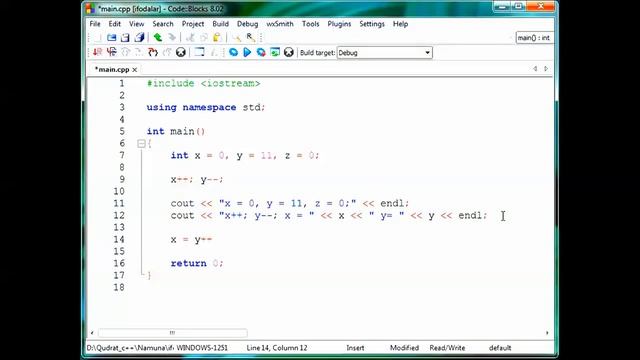The image size is (640, 360).
Task: Click the greyed Redo arrow icon
Action: (172, 38)
